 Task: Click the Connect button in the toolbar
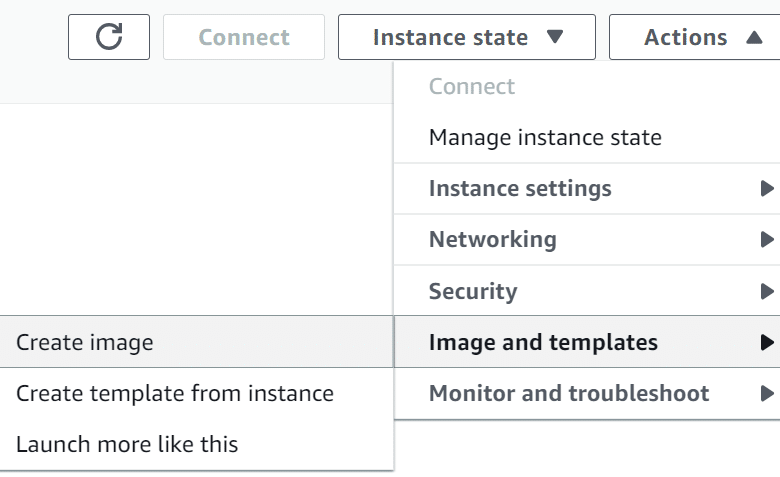(x=244, y=37)
